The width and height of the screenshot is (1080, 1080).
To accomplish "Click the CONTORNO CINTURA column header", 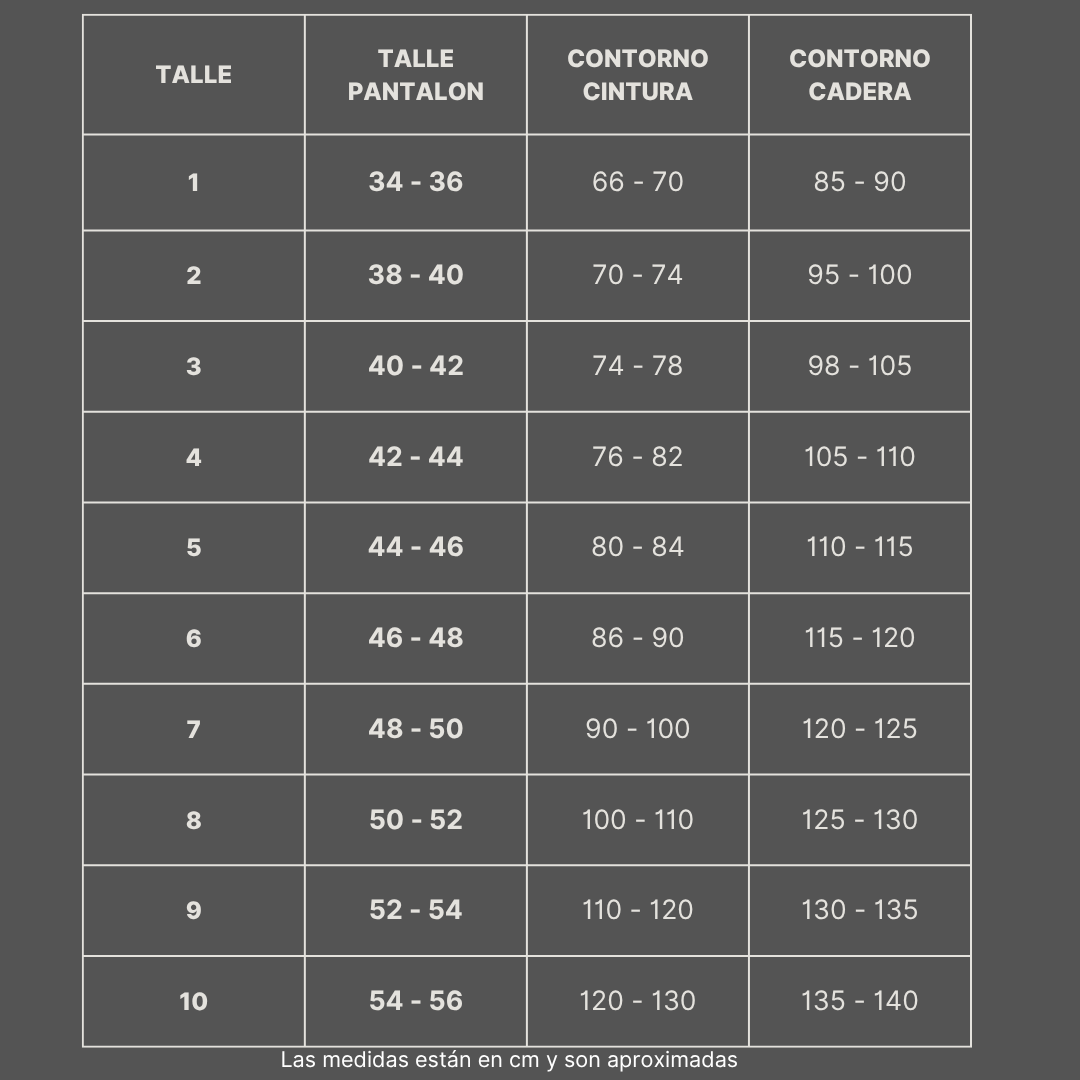I will tap(638, 75).
